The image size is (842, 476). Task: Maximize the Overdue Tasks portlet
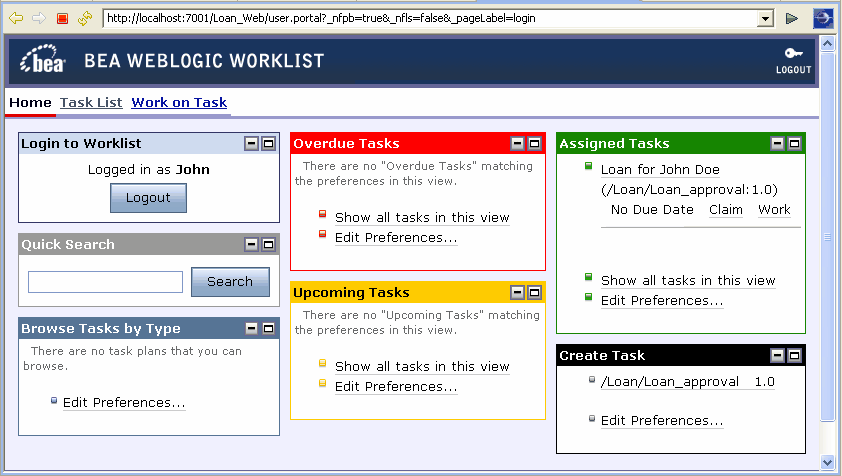tap(534, 143)
